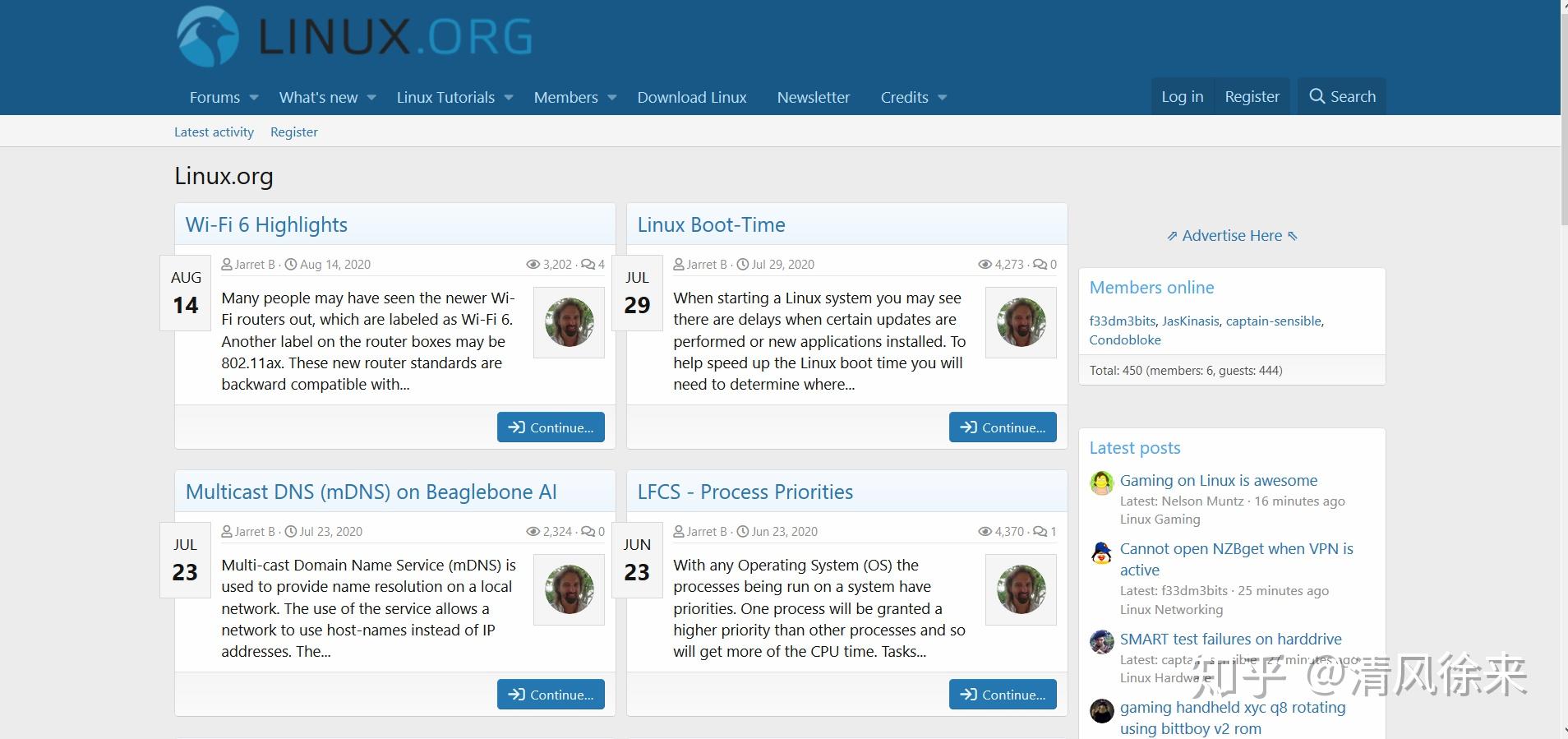1568x739 pixels.
Task: Open author avatar in Wi-Fi 6 Highlights
Action: pyautogui.click(x=569, y=322)
